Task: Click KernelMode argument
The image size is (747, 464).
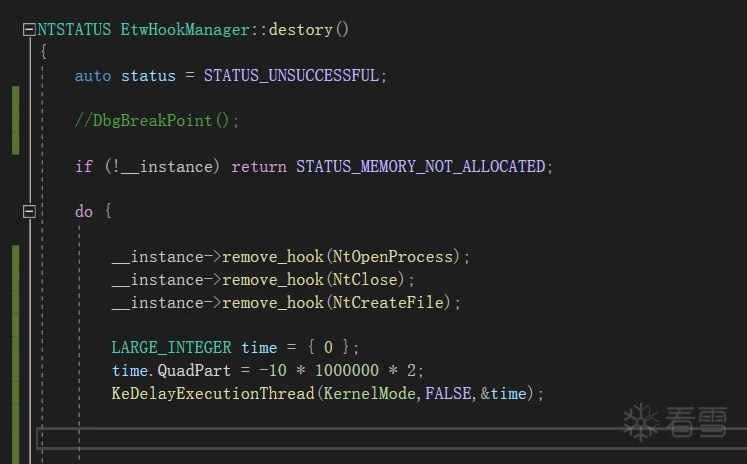Action: coord(370,393)
